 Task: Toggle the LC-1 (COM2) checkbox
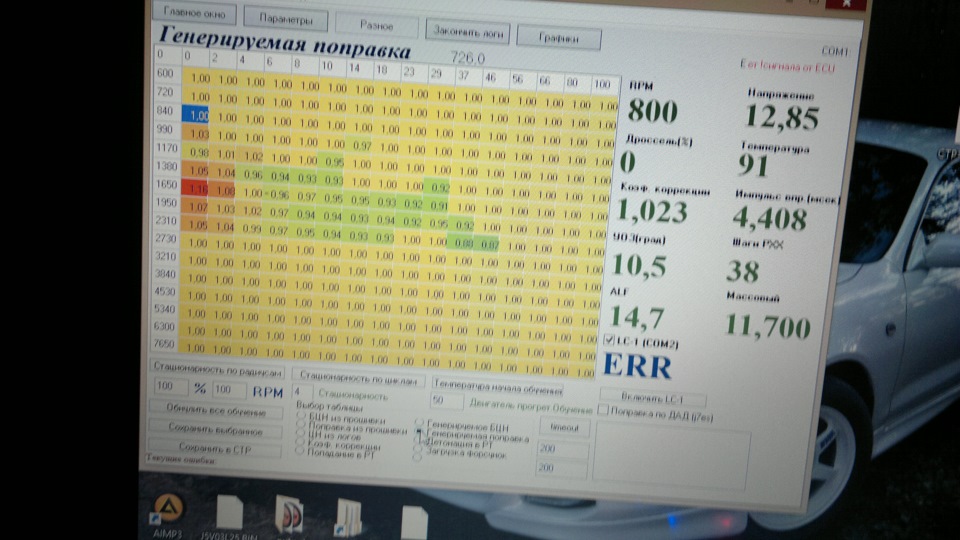(609, 339)
